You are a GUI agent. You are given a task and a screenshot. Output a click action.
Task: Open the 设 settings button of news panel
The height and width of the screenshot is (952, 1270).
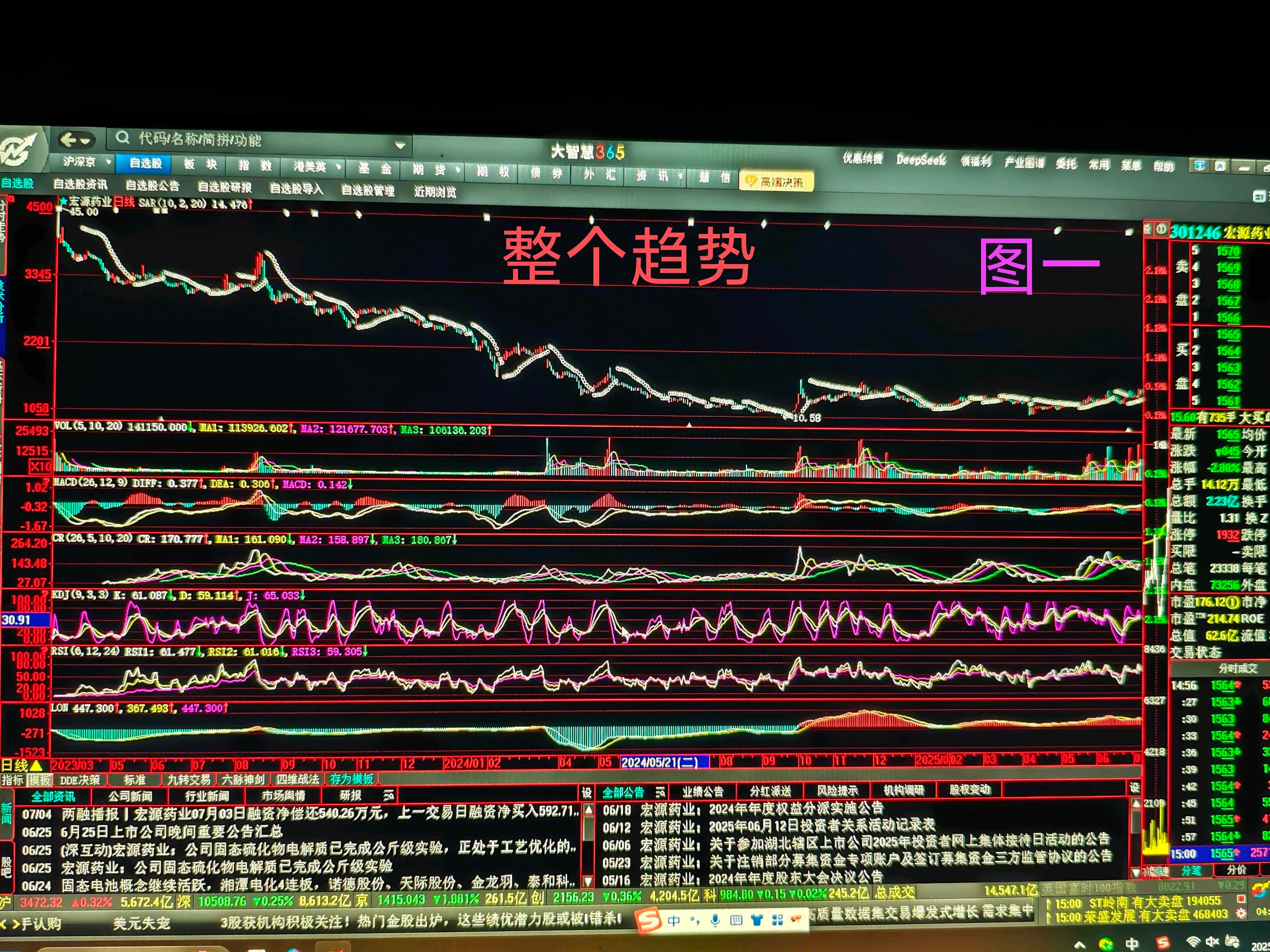tap(586, 793)
